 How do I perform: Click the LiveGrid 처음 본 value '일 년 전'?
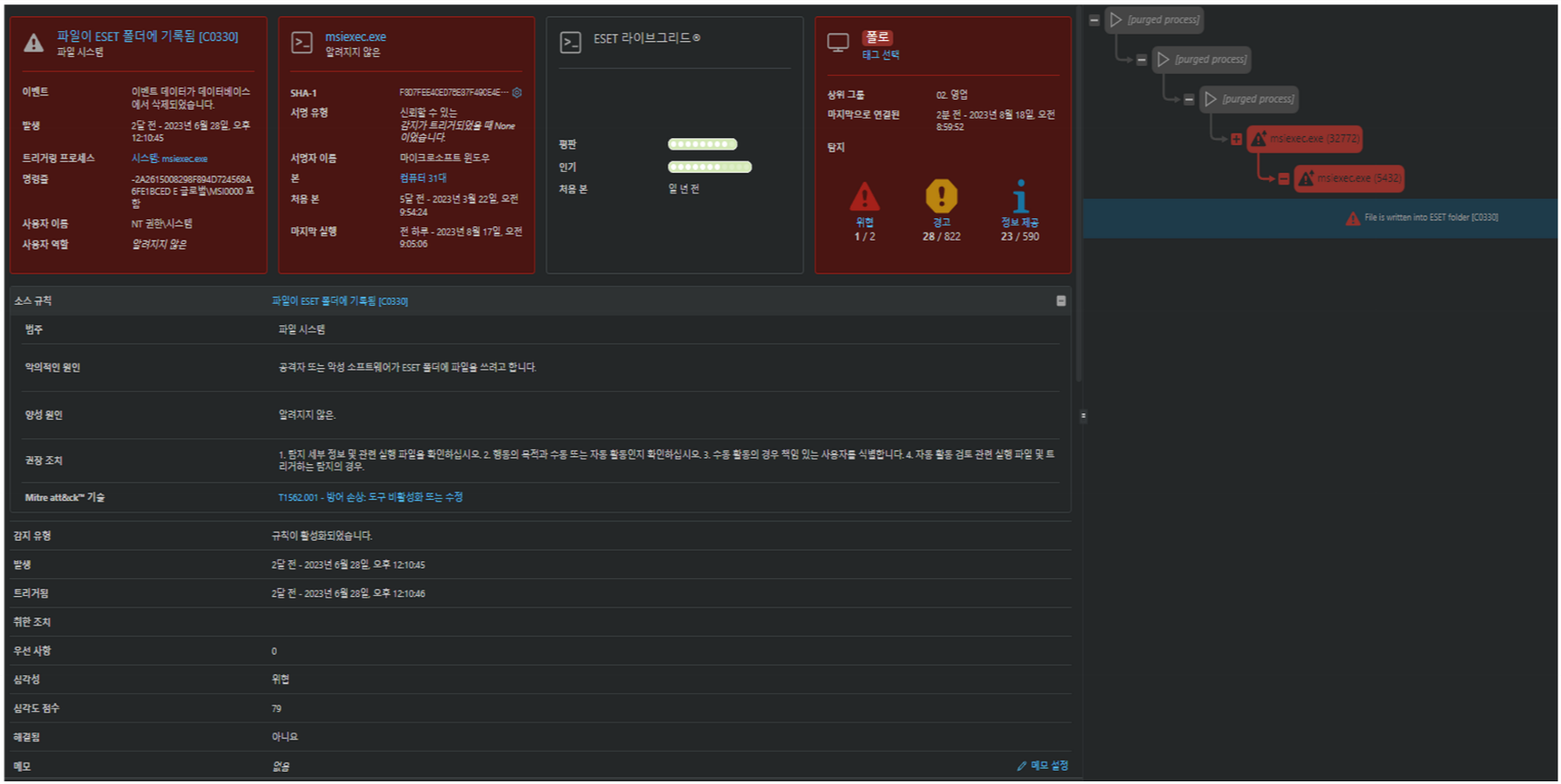point(684,189)
